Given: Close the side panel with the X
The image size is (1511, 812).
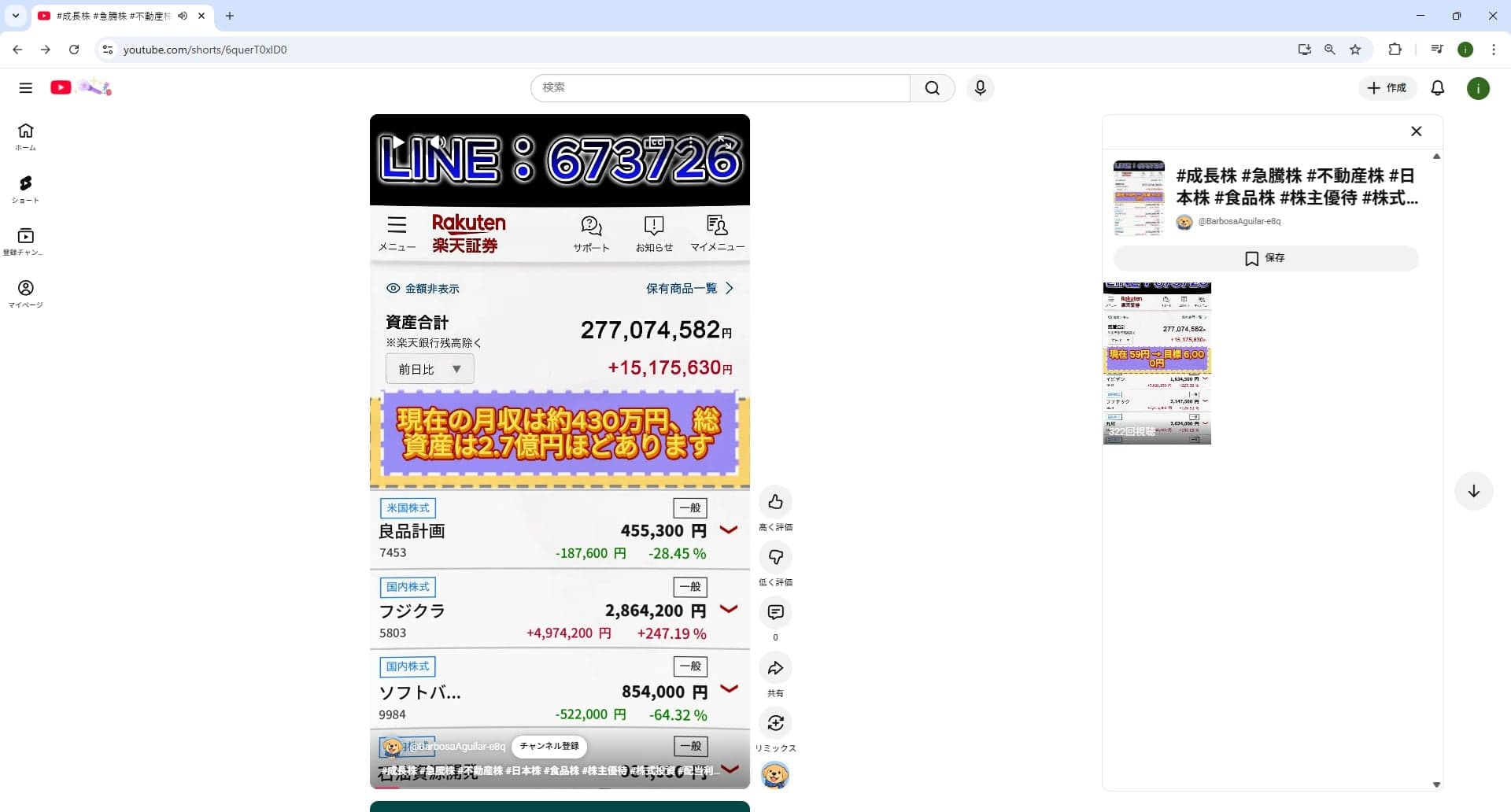Looking at the screenshot, I should click(x=1416, y=131).
